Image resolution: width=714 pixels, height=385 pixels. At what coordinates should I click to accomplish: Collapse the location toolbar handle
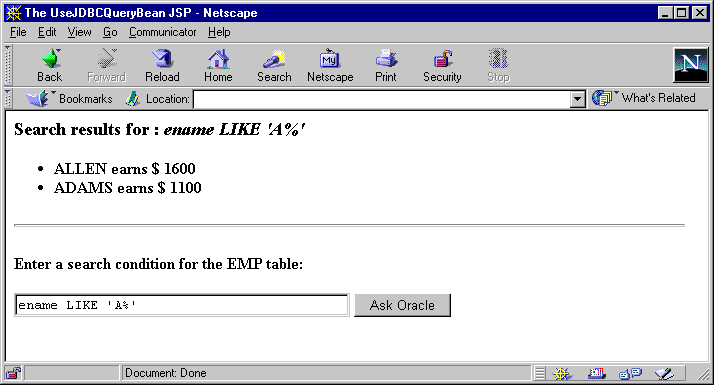pyautogui.click(x=8, y=98)
